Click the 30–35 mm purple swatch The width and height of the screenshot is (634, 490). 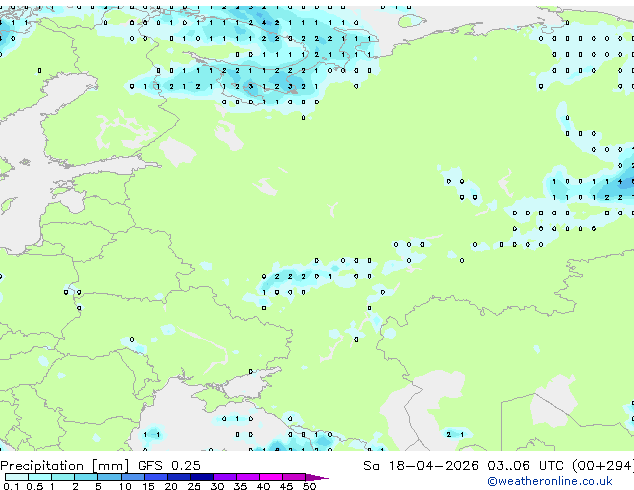click(225, 477)
